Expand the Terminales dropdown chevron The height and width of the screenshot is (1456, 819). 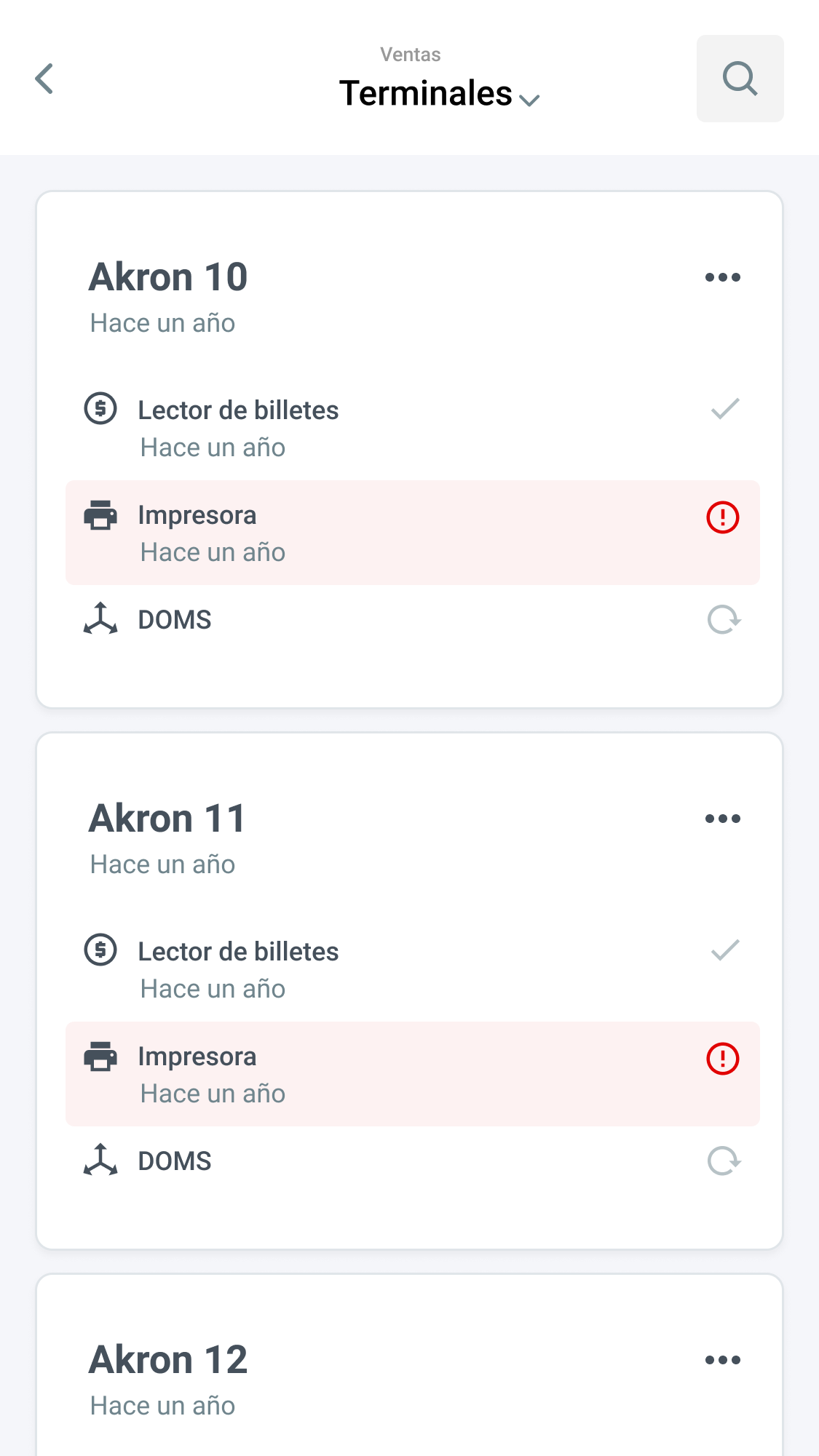529,100
